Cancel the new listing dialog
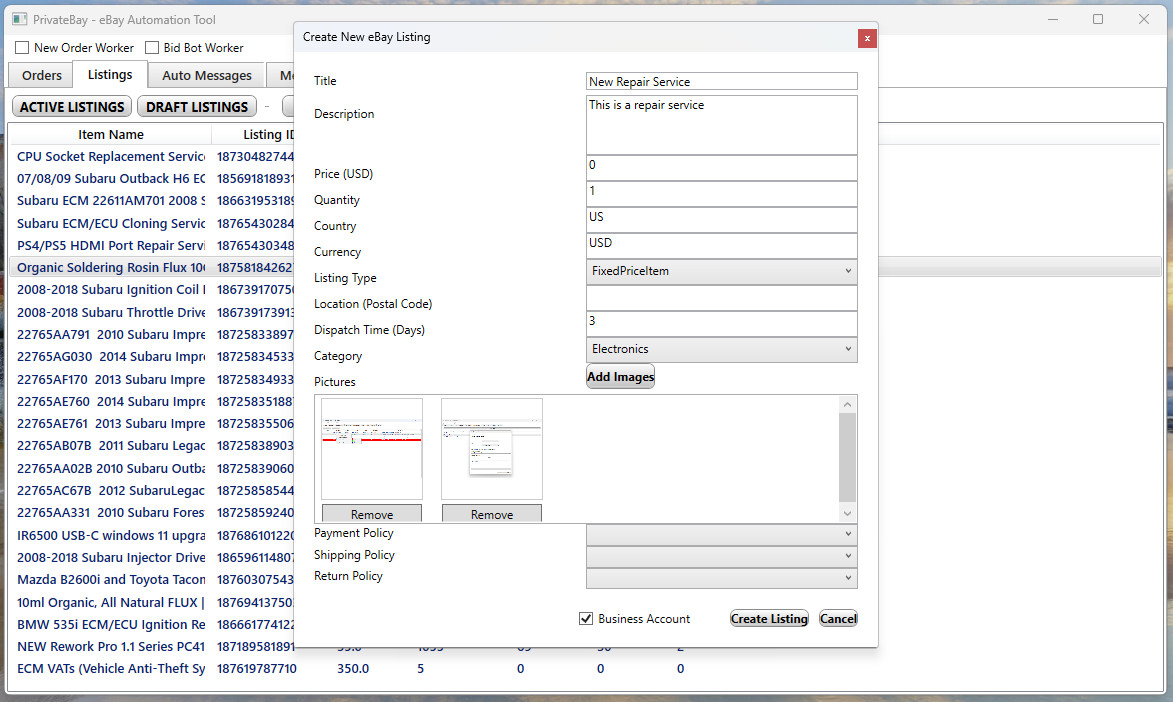Image resolution: width=1173 pixels, height=702 pixels. (x=838, y=619)
